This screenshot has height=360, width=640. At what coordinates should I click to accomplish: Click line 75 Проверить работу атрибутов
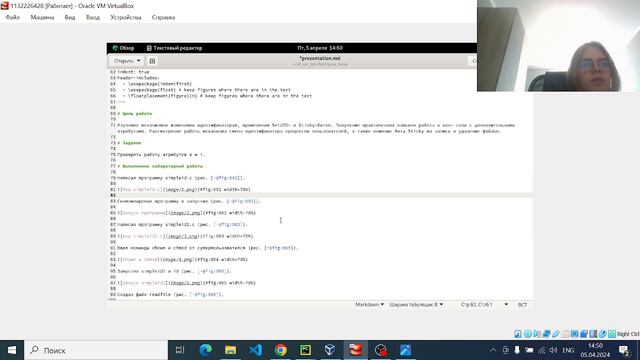pos(161,154)
